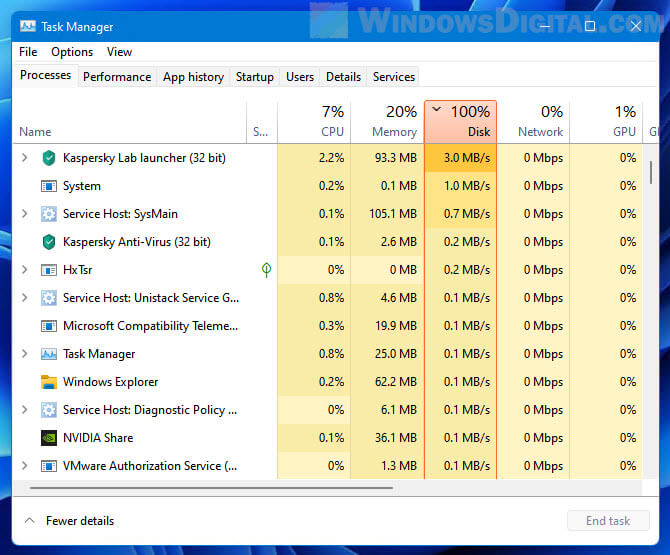Click the 1.0 MB/s disk value
Viewport: 670px width, 555px height.
[x=467, y=186]
